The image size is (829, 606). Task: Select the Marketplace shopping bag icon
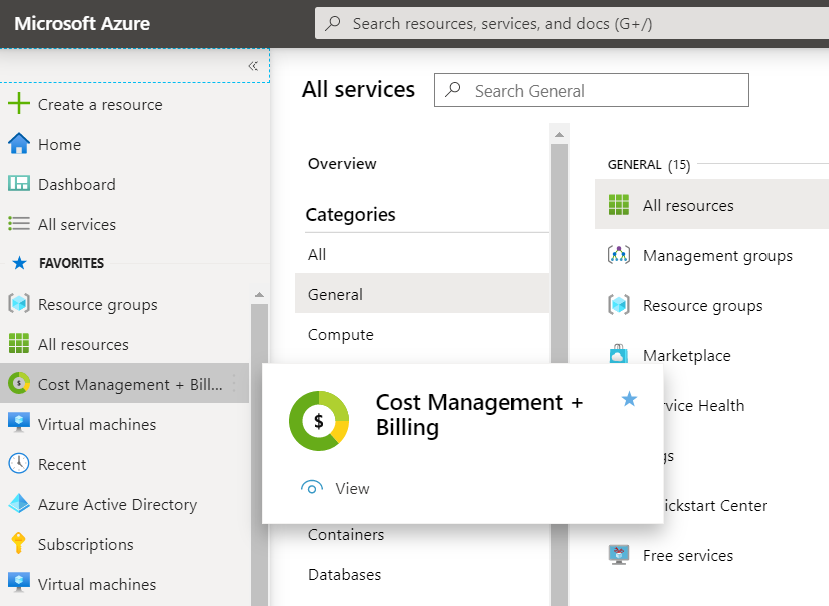click(619, 355)
